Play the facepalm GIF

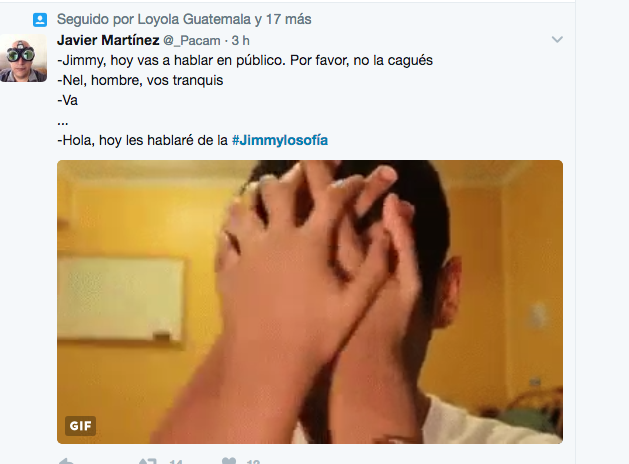click(310, 302)
